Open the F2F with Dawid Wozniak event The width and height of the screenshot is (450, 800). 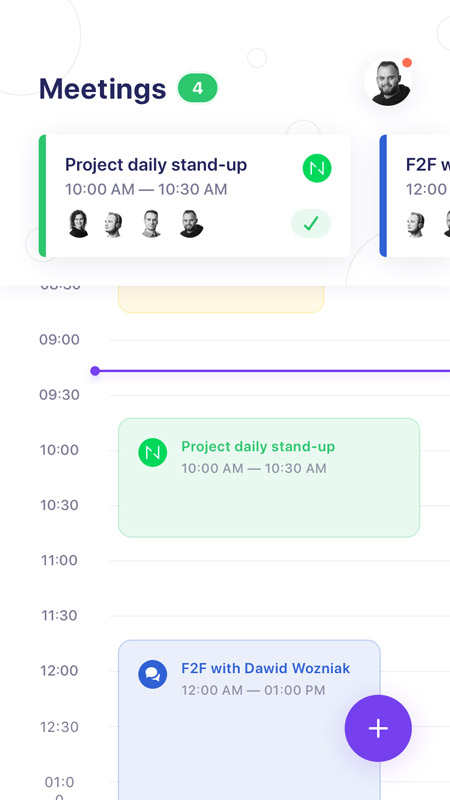click(249, 720)
